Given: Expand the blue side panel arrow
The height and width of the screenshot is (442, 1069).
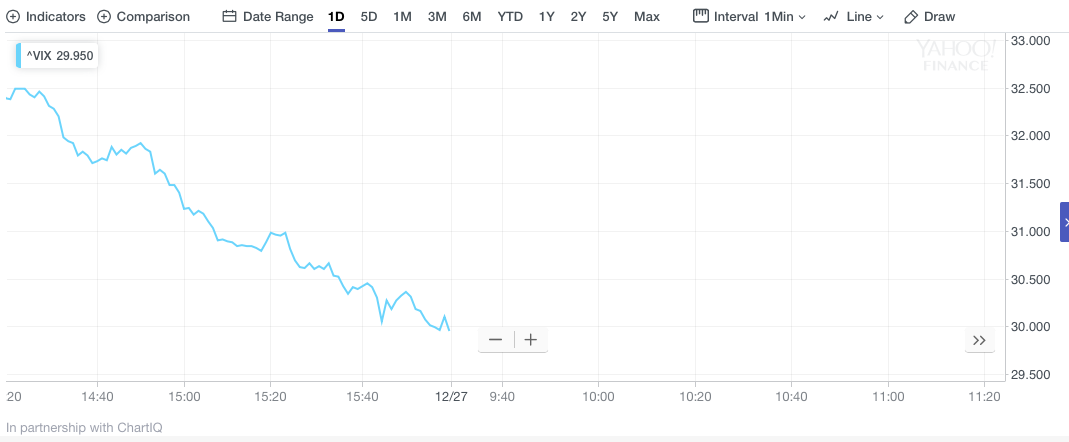Looking at the screenshot, I should pos(1065,221).
